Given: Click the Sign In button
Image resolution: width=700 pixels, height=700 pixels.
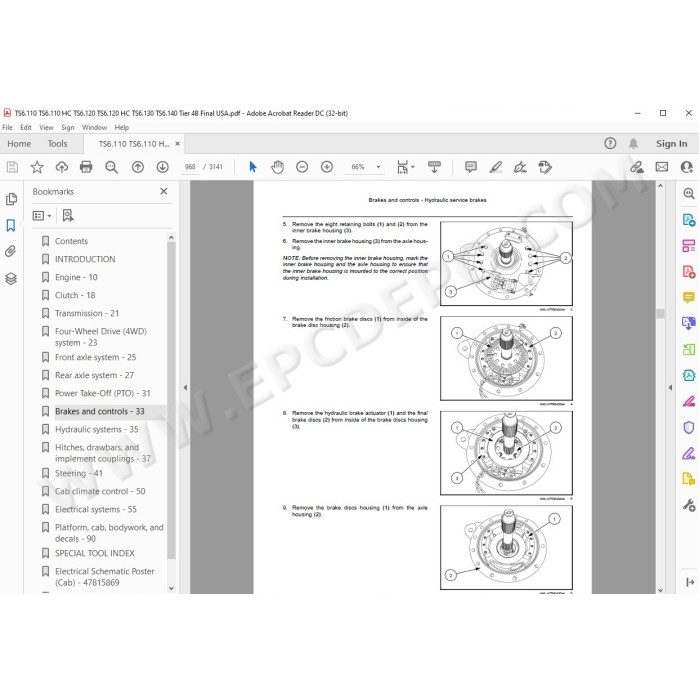Looking at the screenshot, I should 671,144.
